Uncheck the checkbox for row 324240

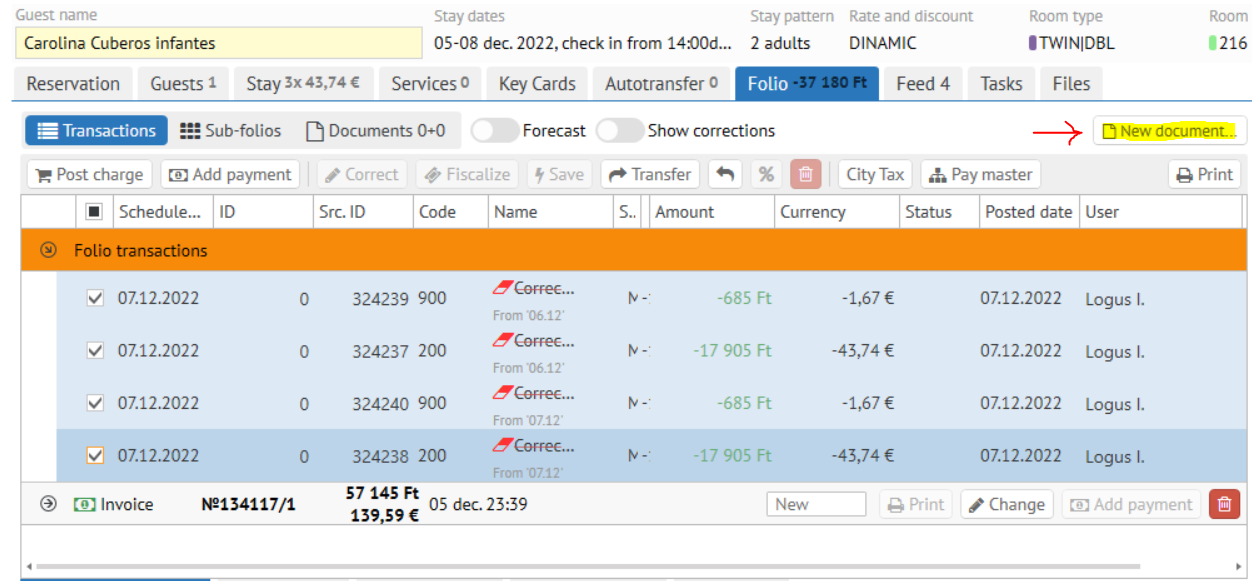pos(95,403)
